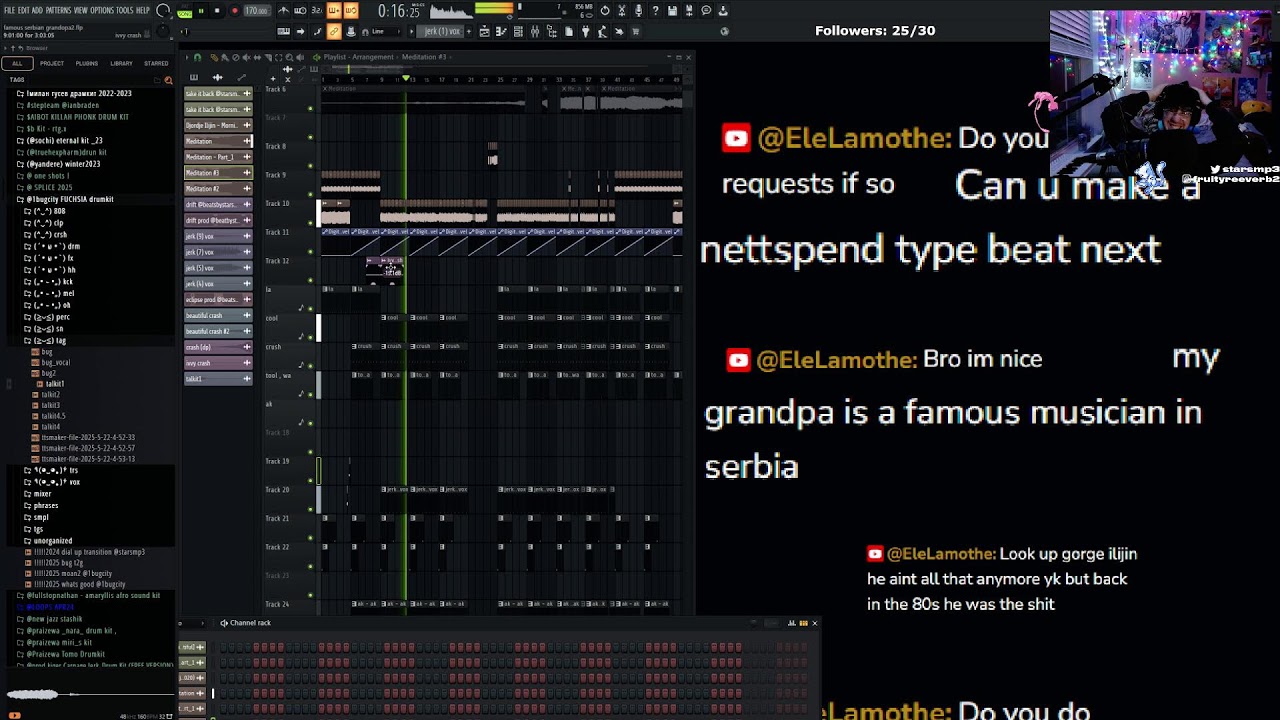
Task: Open the TOOLS menu
Action: (125, 10)
